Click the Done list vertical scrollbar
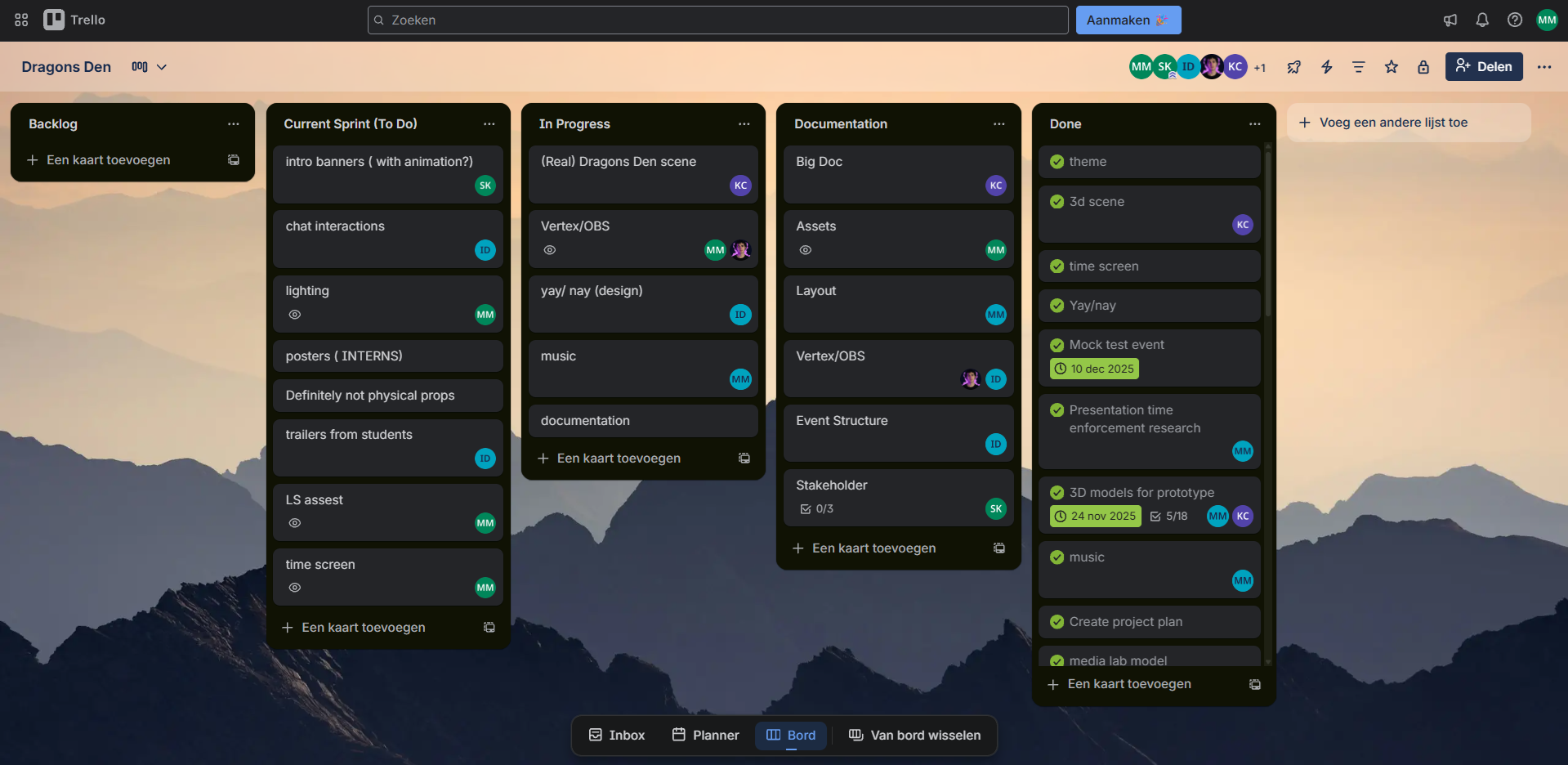 (x=1268, y=235)
